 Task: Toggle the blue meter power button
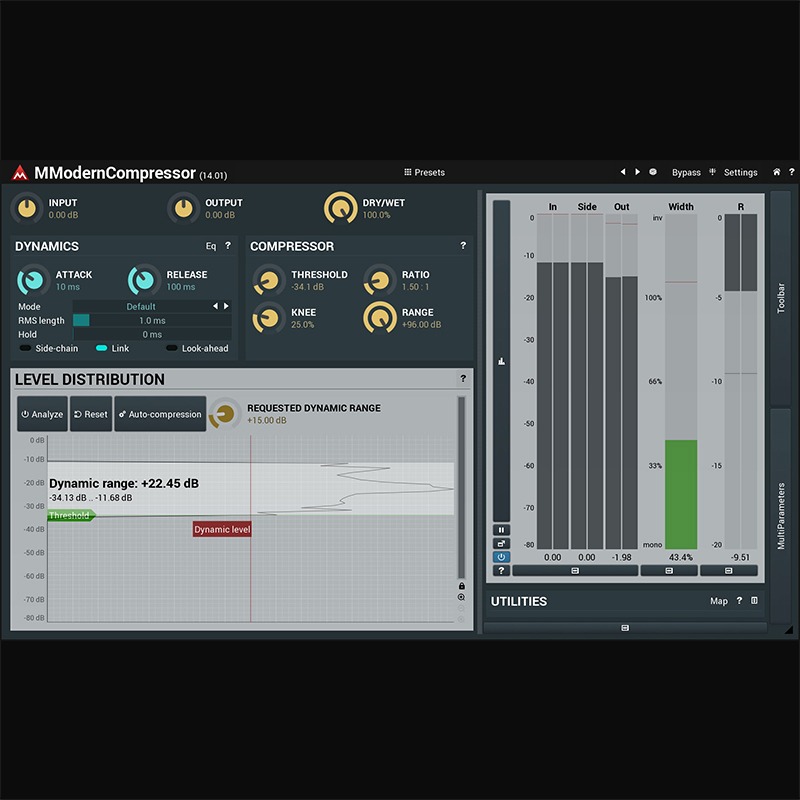(x=501, y=557)
